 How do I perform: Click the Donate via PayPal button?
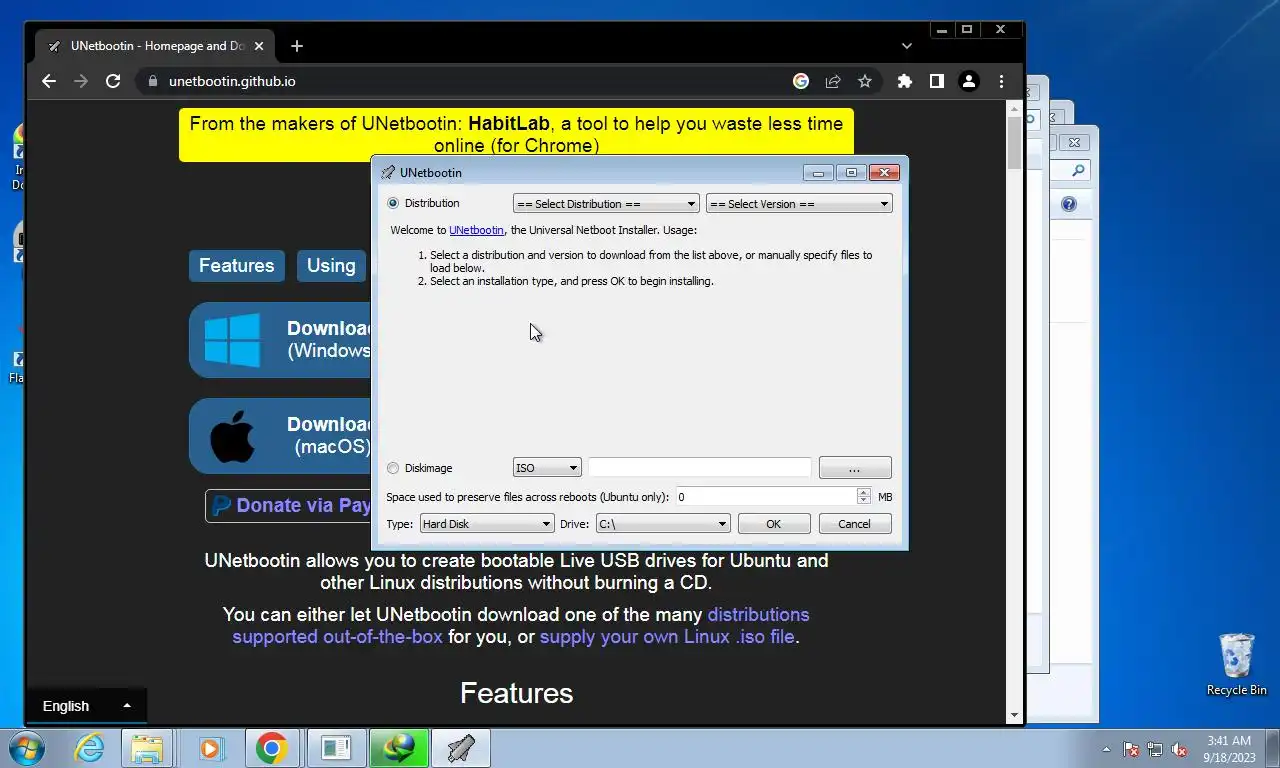pos(288,506)
